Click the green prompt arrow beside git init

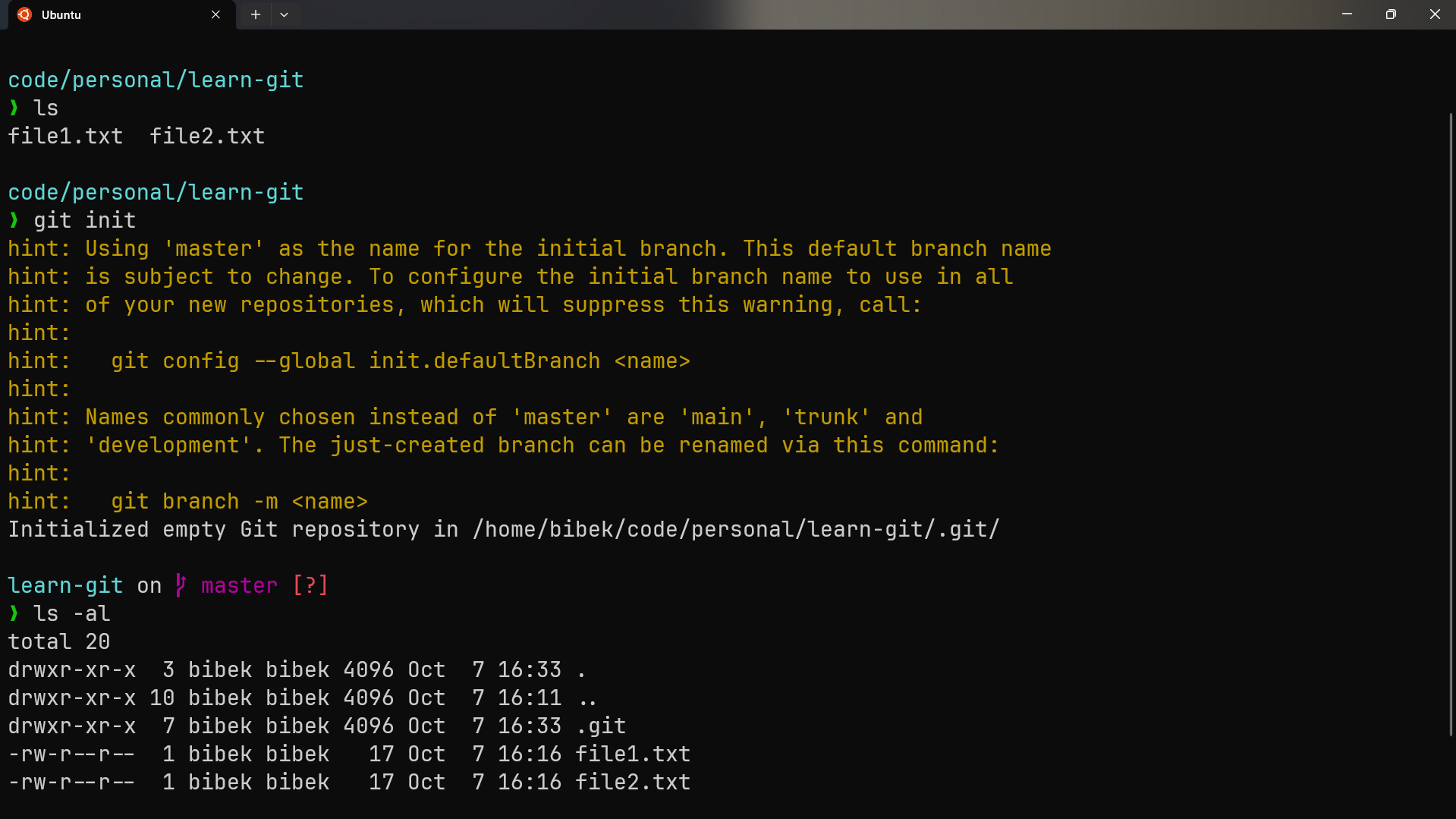[13, 220]
